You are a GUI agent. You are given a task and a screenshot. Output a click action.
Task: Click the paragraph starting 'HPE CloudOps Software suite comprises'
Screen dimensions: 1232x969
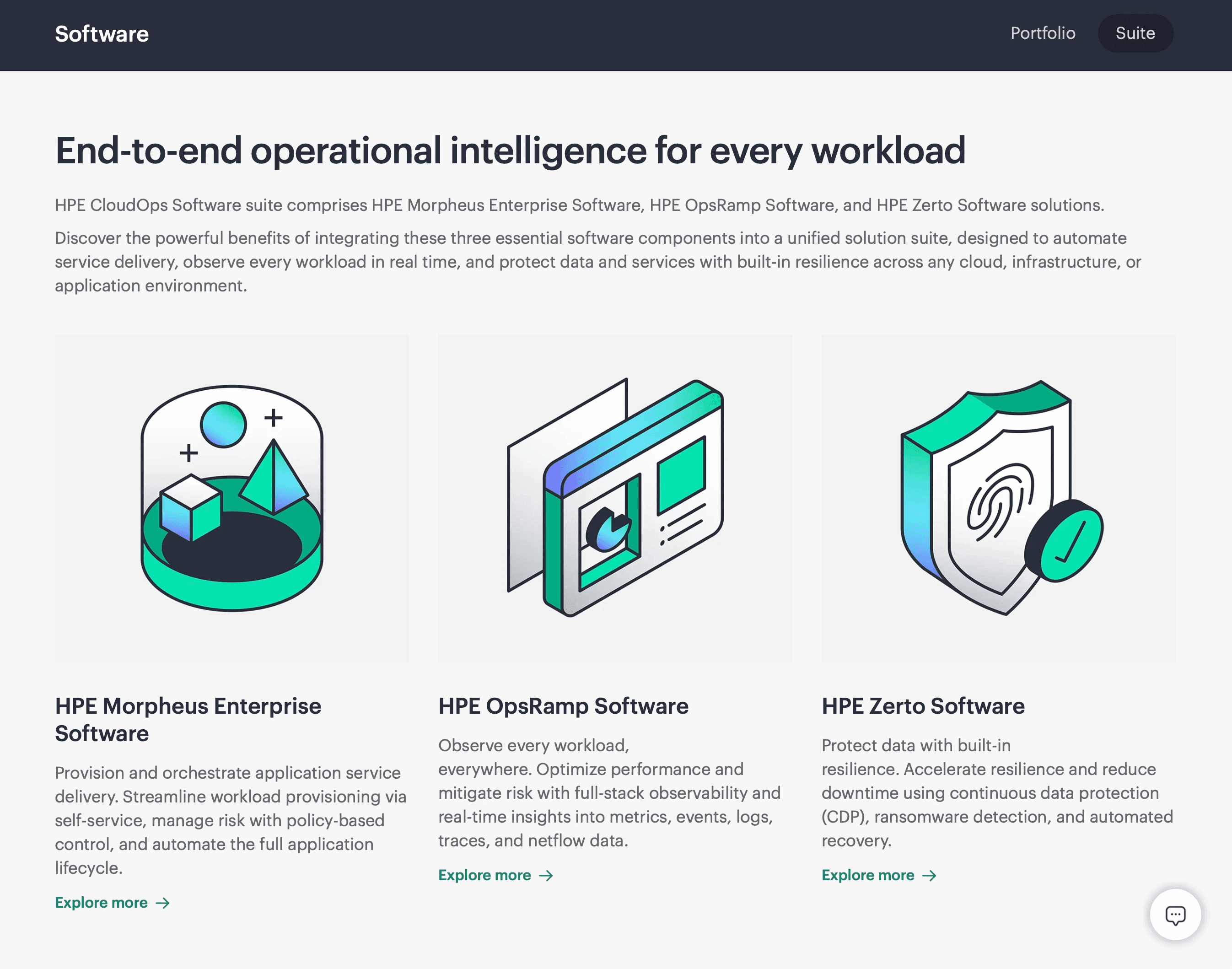[x=580, y=205]
